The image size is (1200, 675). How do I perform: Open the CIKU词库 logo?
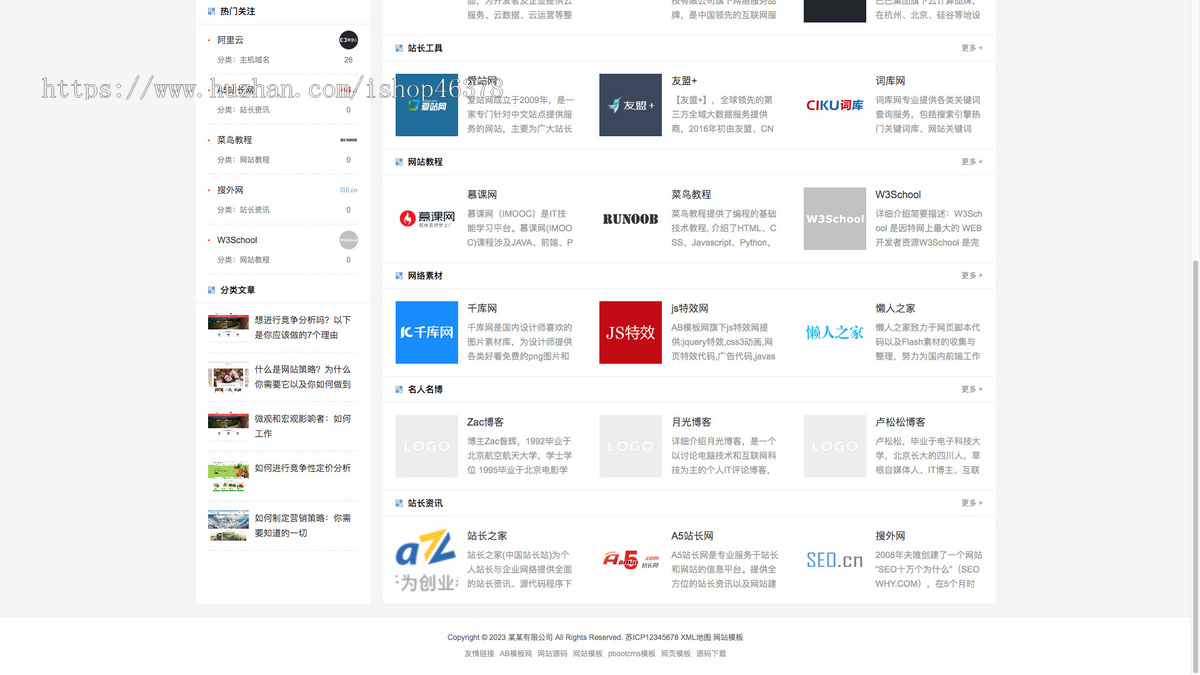coord(835,105)
